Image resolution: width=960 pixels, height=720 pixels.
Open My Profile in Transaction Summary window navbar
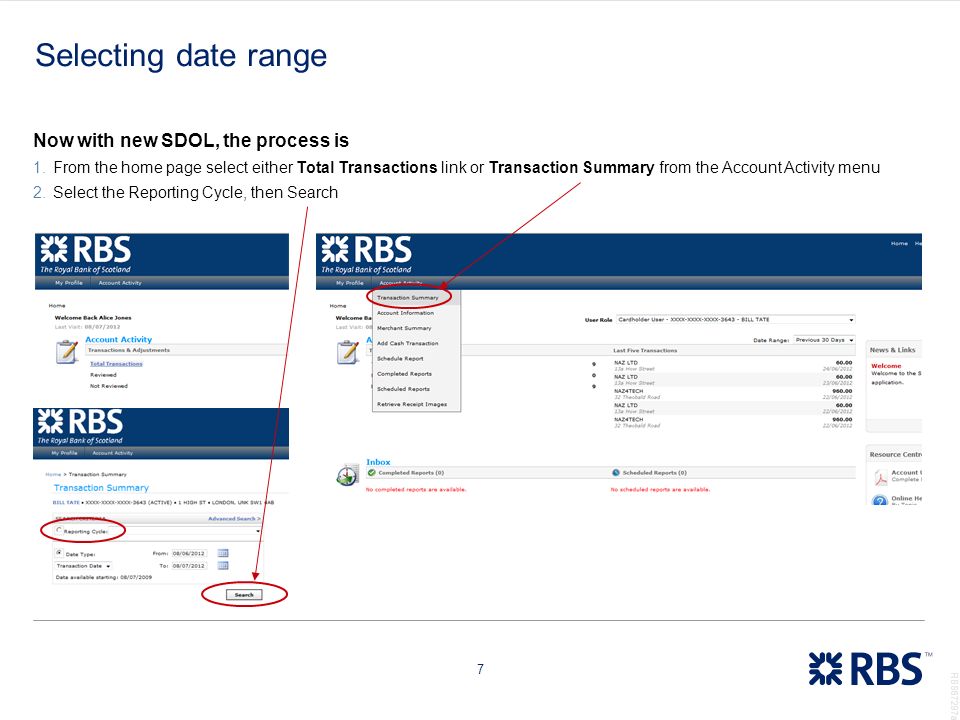coord(64,453)
